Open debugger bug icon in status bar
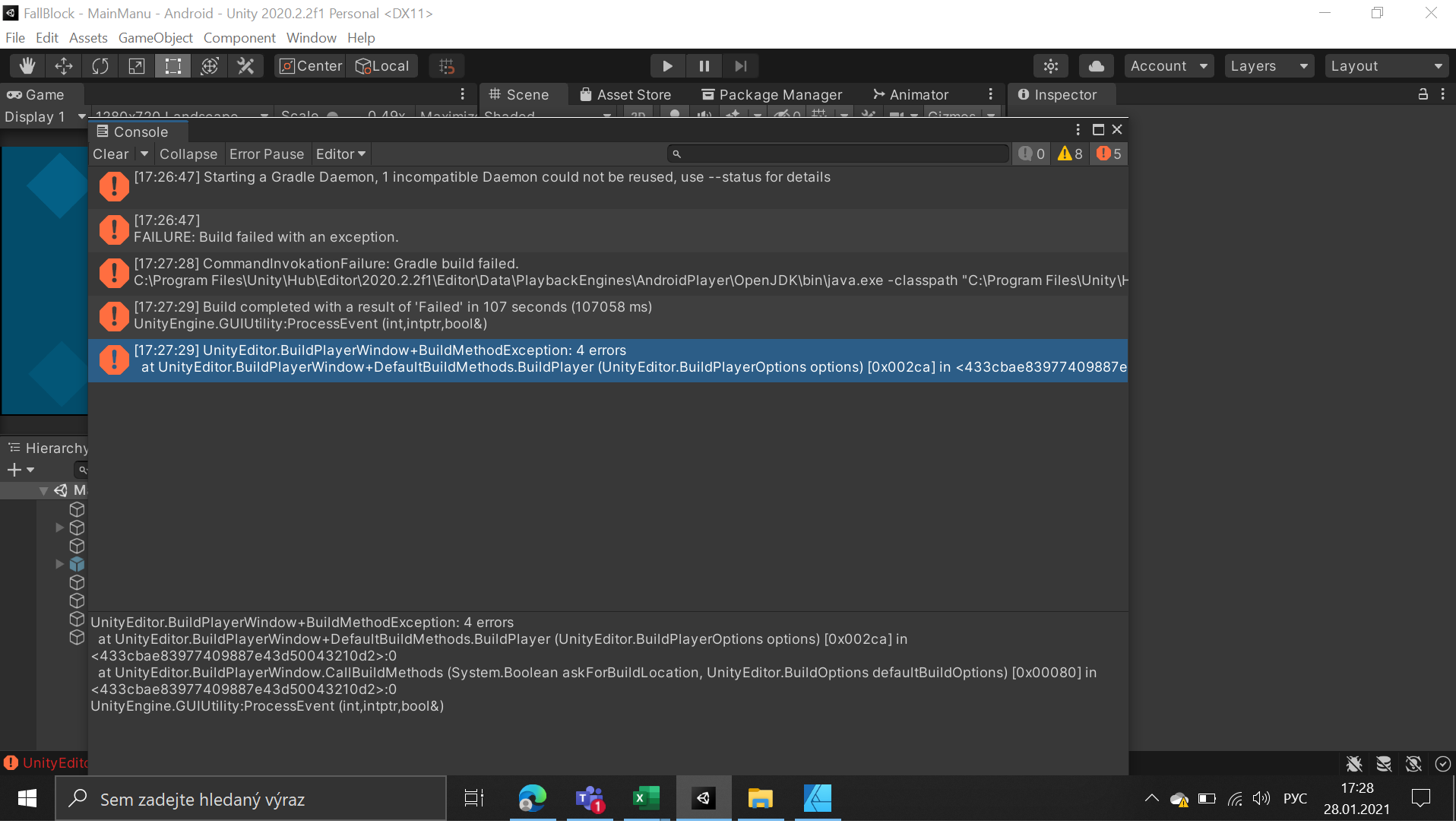 tap(1354, 764)
